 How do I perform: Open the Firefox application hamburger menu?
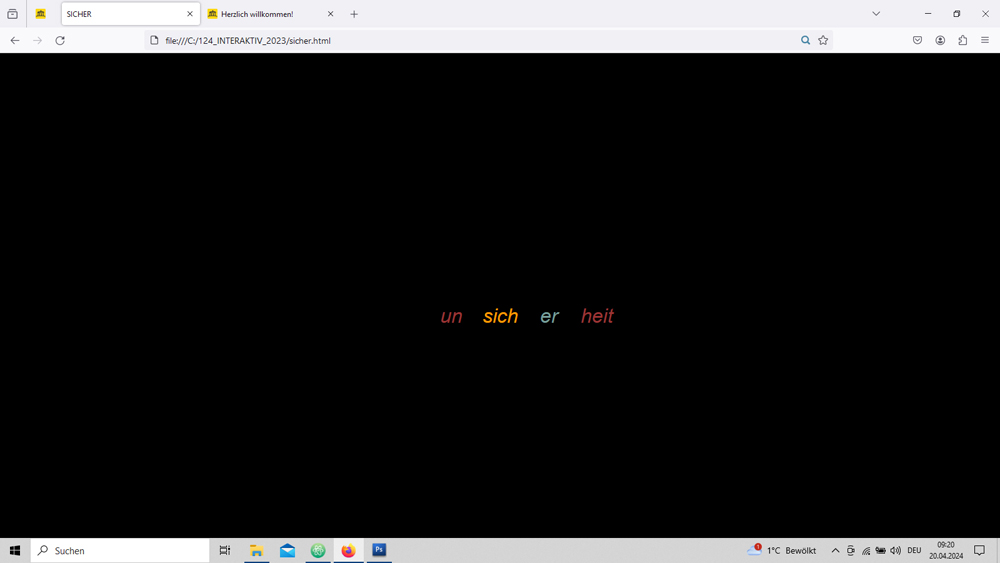pyautogui.click(x=985, y=40)
